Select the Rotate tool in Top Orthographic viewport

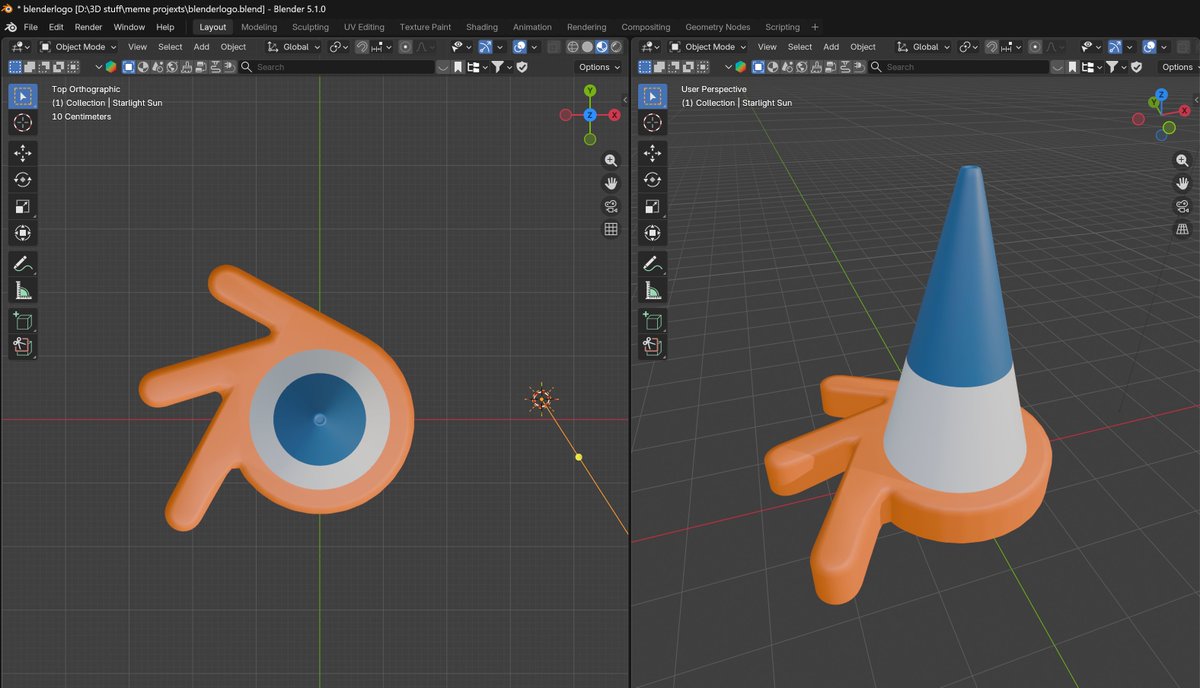22,180
